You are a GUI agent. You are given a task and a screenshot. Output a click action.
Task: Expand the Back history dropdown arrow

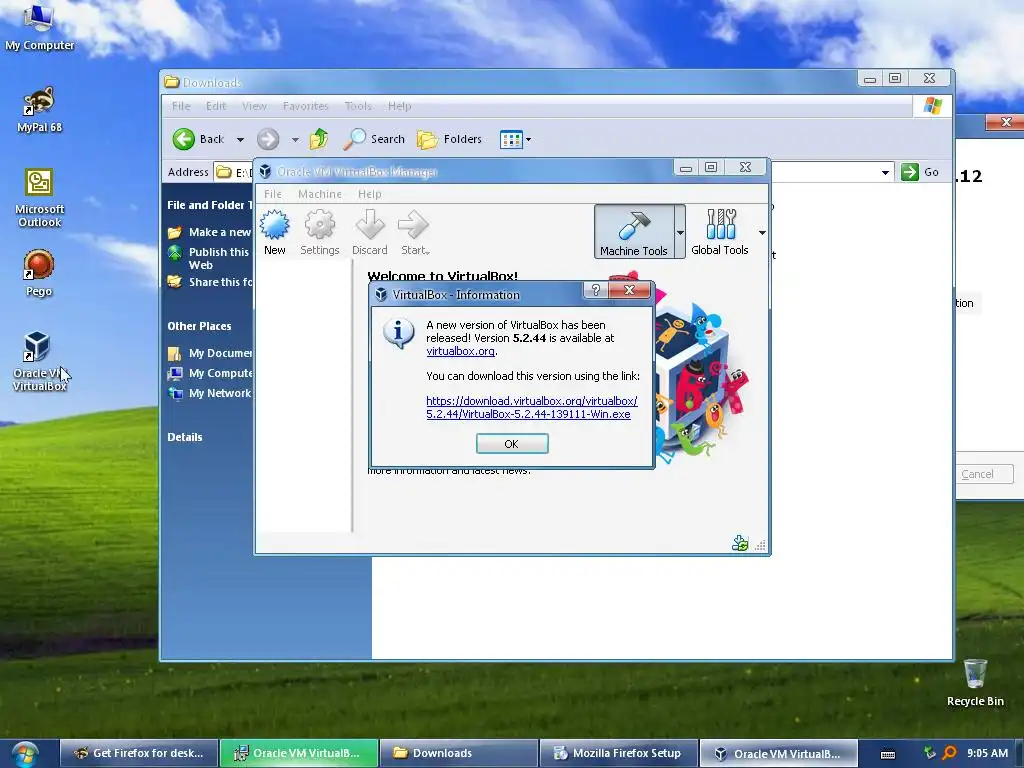240,139
